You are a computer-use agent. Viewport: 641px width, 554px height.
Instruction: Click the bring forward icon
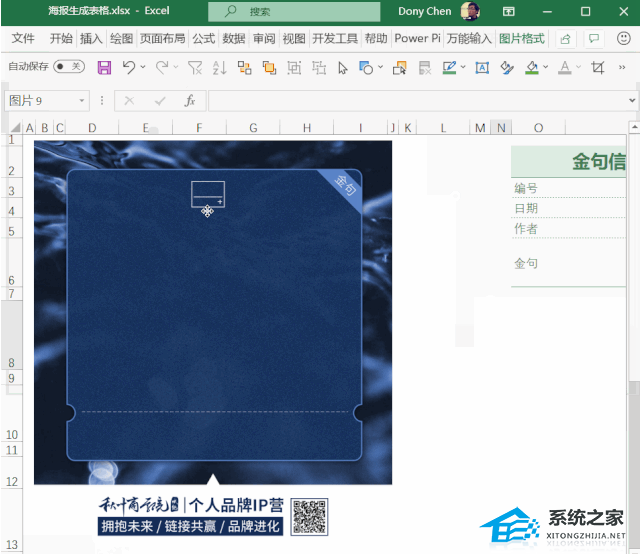[269, 67]
